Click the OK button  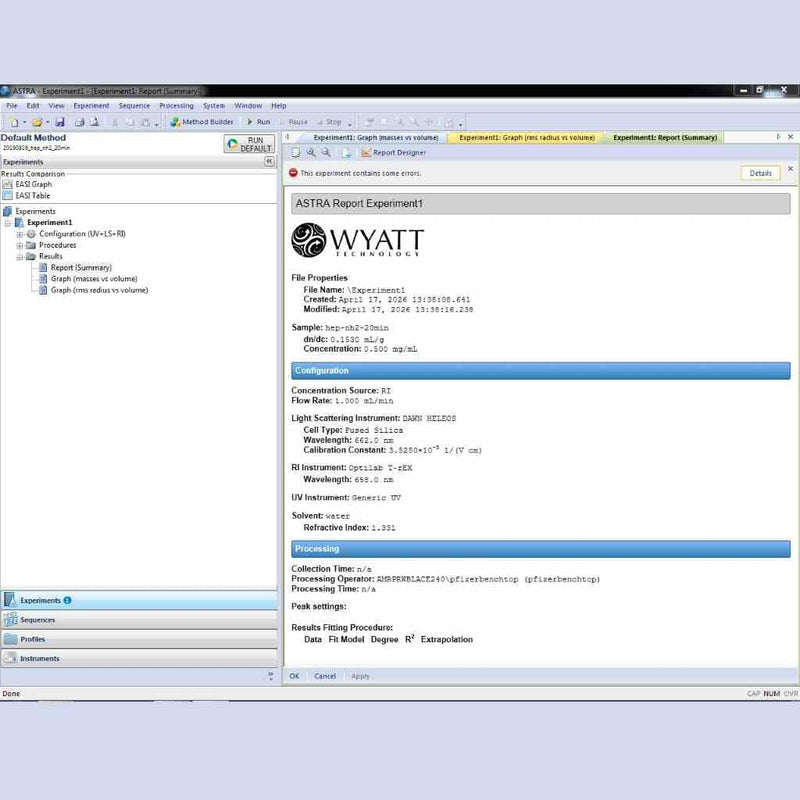[294, 676]
